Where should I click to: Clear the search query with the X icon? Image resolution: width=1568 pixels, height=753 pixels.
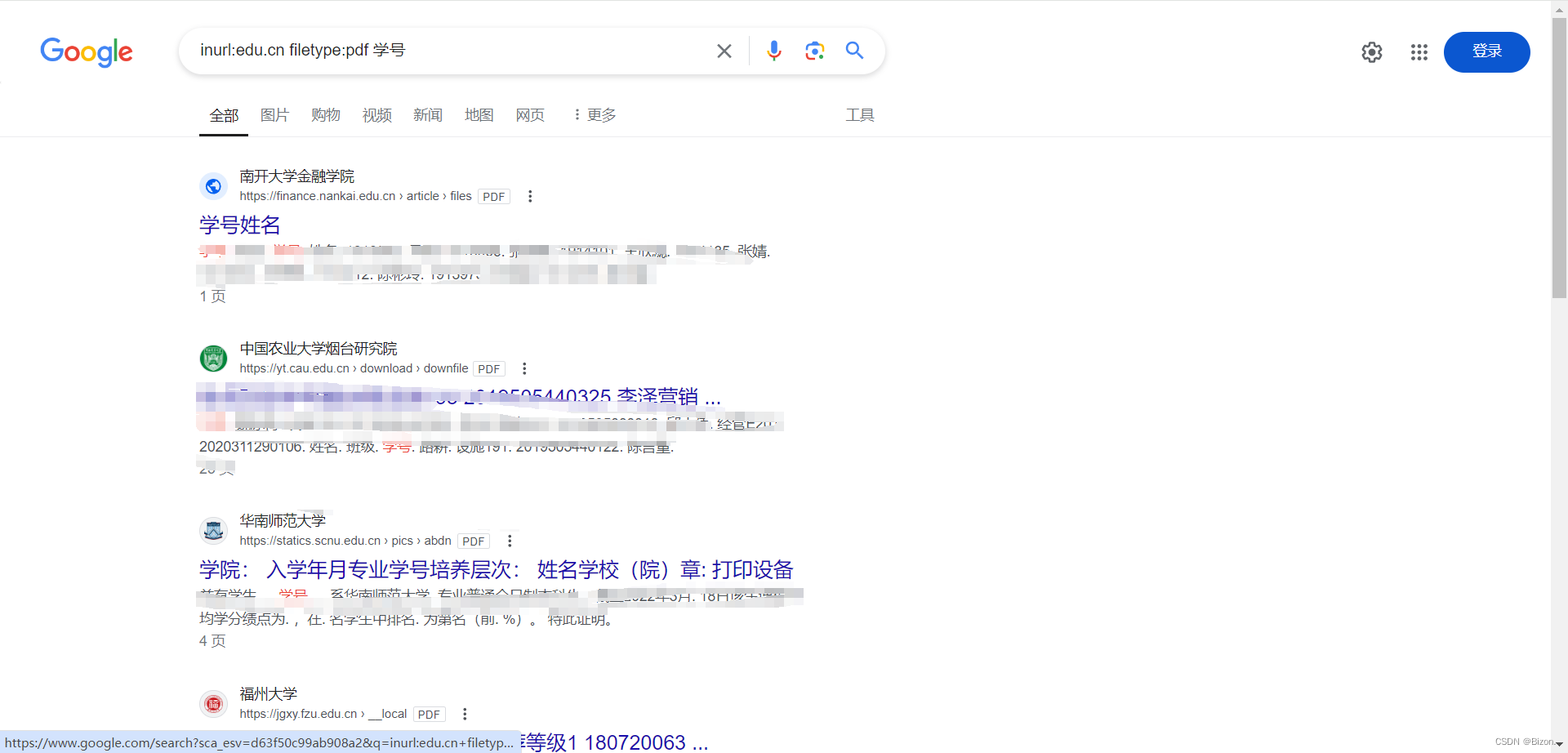[x=724, y=50]
